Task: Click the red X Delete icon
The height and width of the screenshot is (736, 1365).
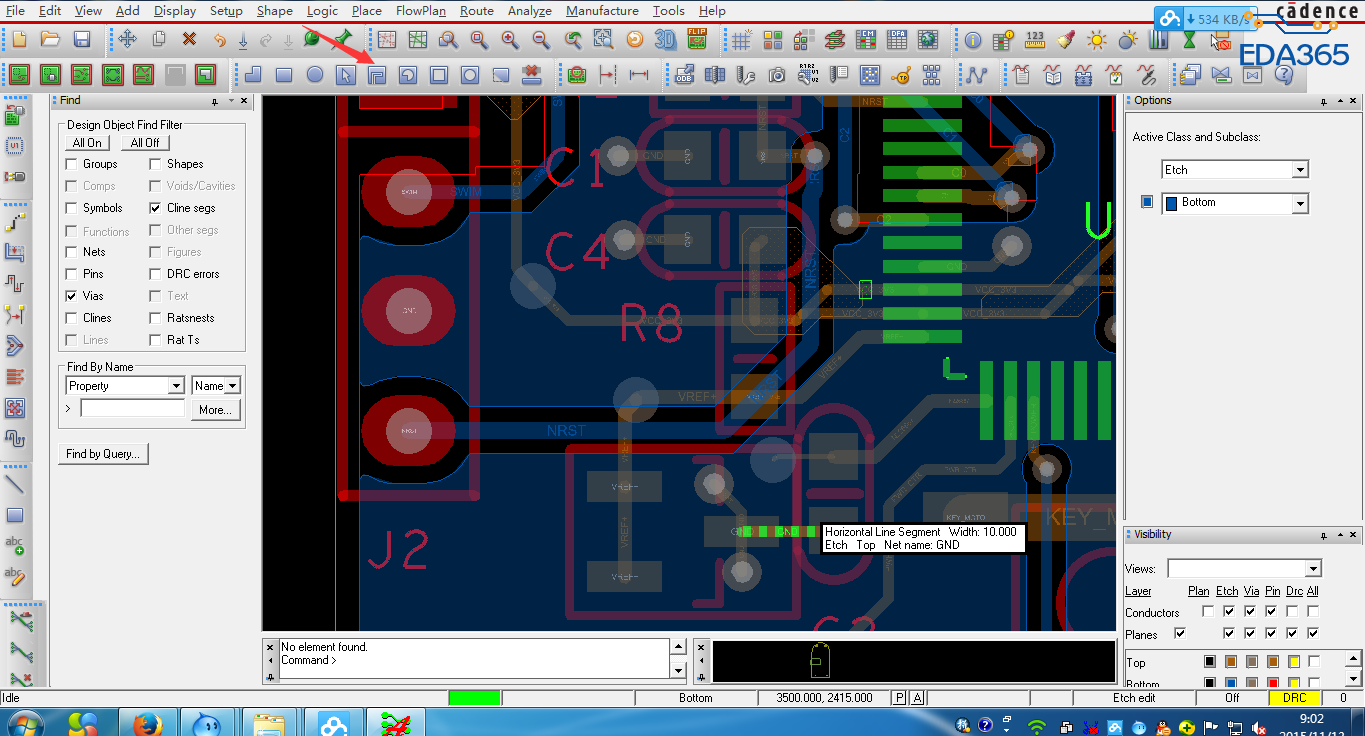Action: point(189,40)
